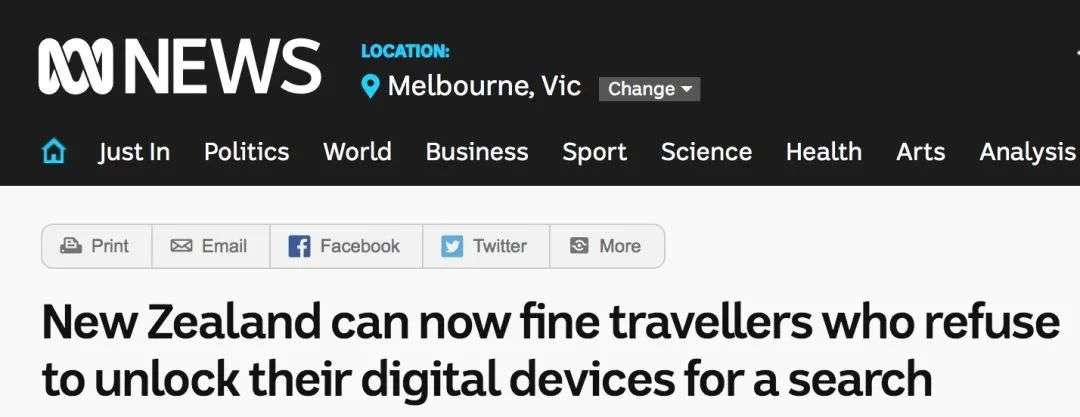Image resolution: width=1080 pixels, height=417 pixels.
Task: Go to the Sport section
Action: tap(594, 152)
